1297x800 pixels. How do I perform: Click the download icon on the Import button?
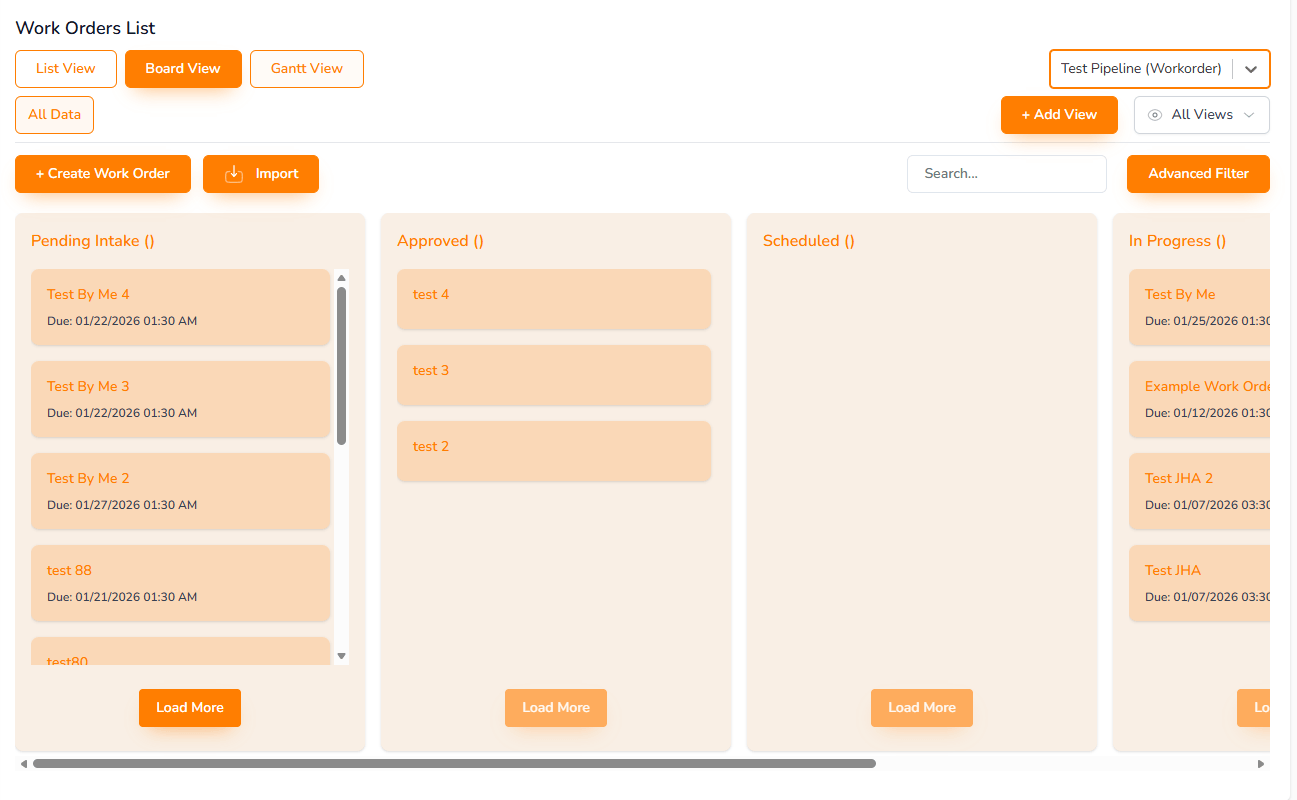pyautogui.click(x=233, y=173)
